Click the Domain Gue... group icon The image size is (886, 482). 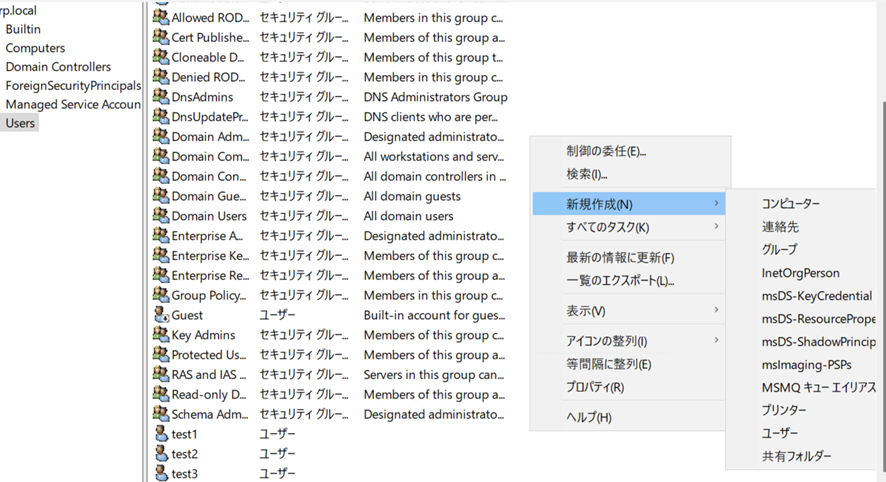[x=161, y=196]
